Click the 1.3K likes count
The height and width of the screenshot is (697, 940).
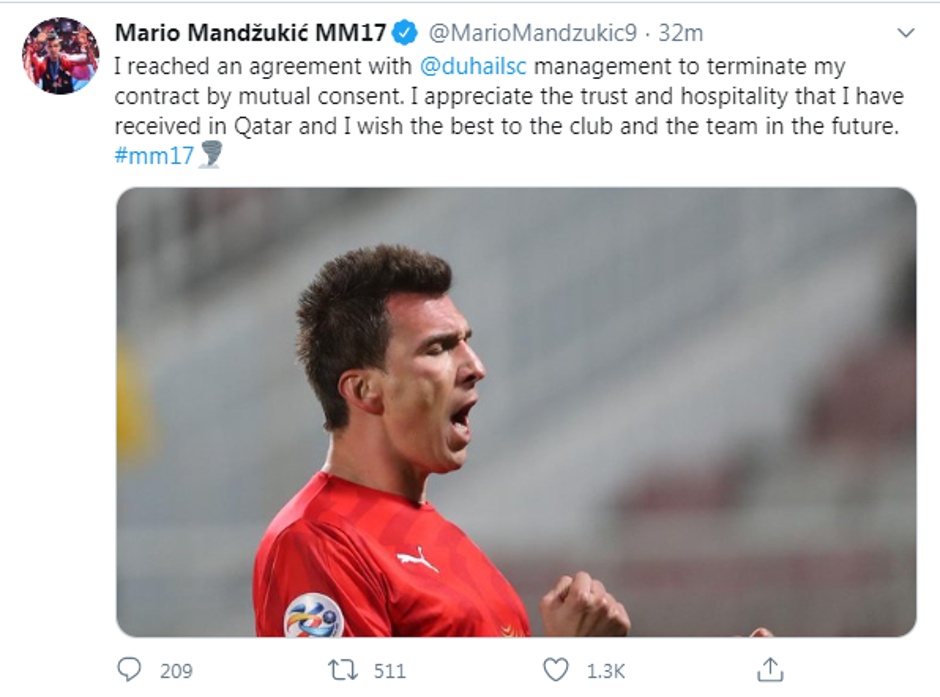pos(605,671)
